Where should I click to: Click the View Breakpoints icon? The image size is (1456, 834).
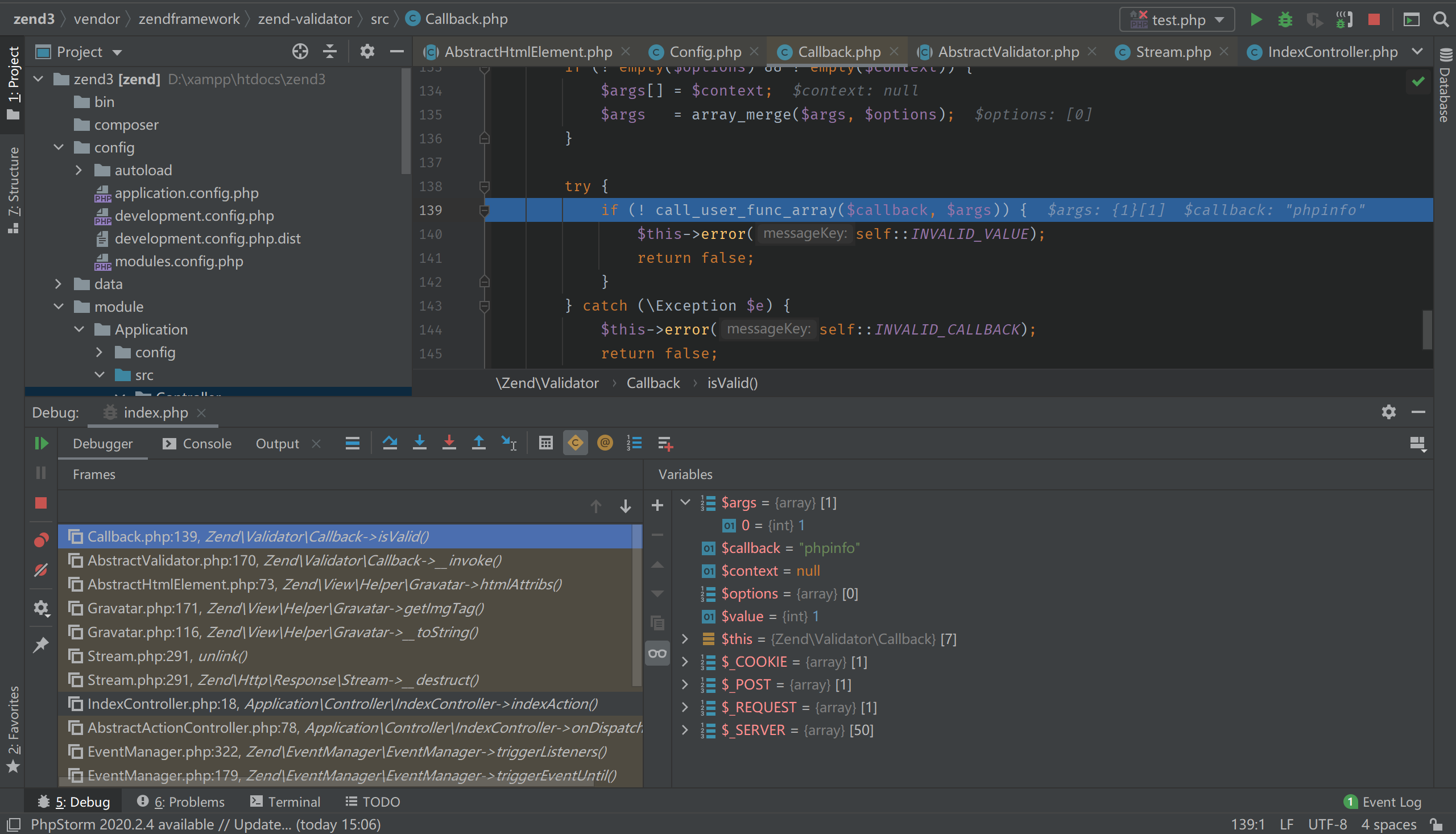[x=41, y=539]
